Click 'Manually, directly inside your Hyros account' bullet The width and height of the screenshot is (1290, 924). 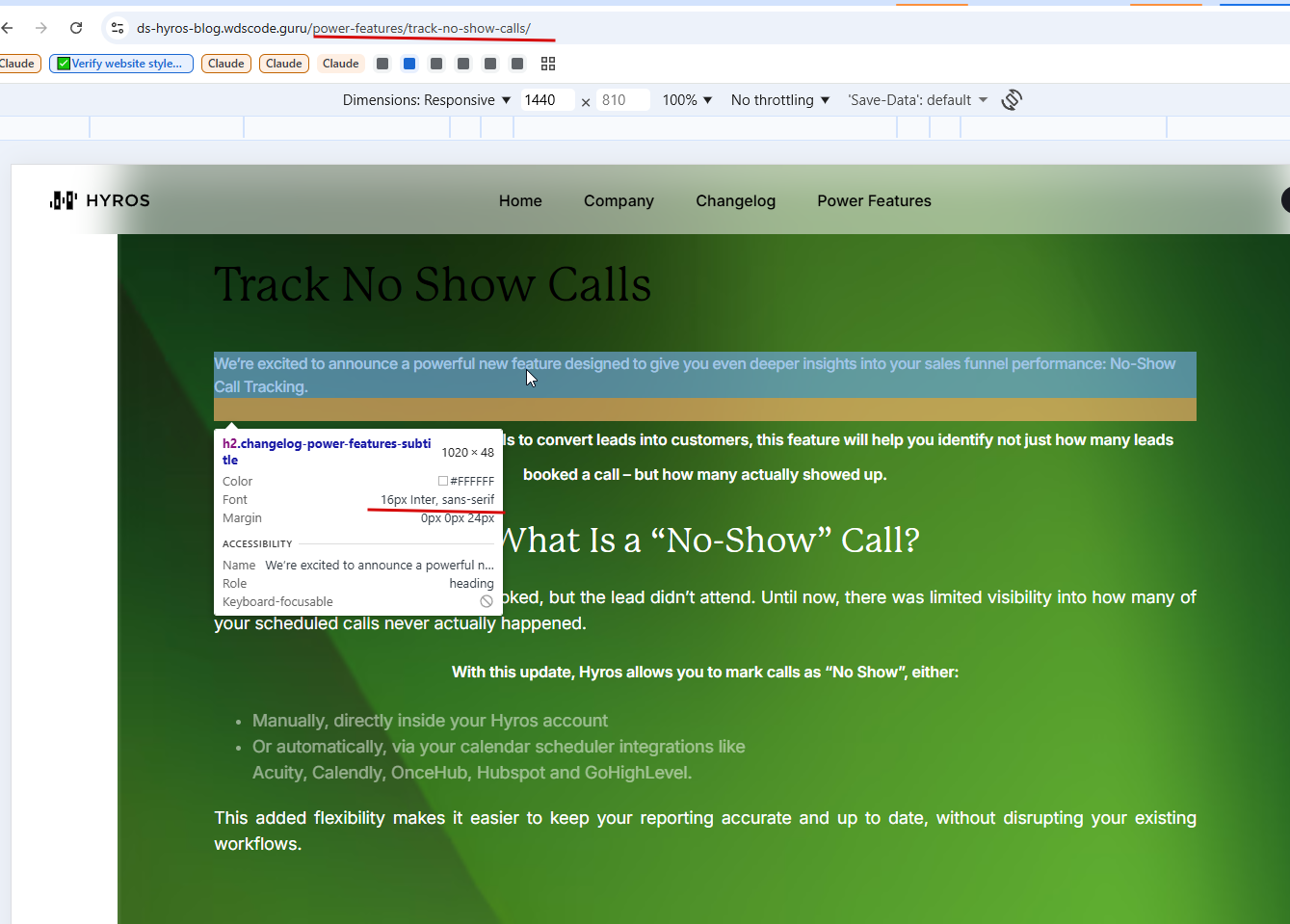click(x=430, y=721)
